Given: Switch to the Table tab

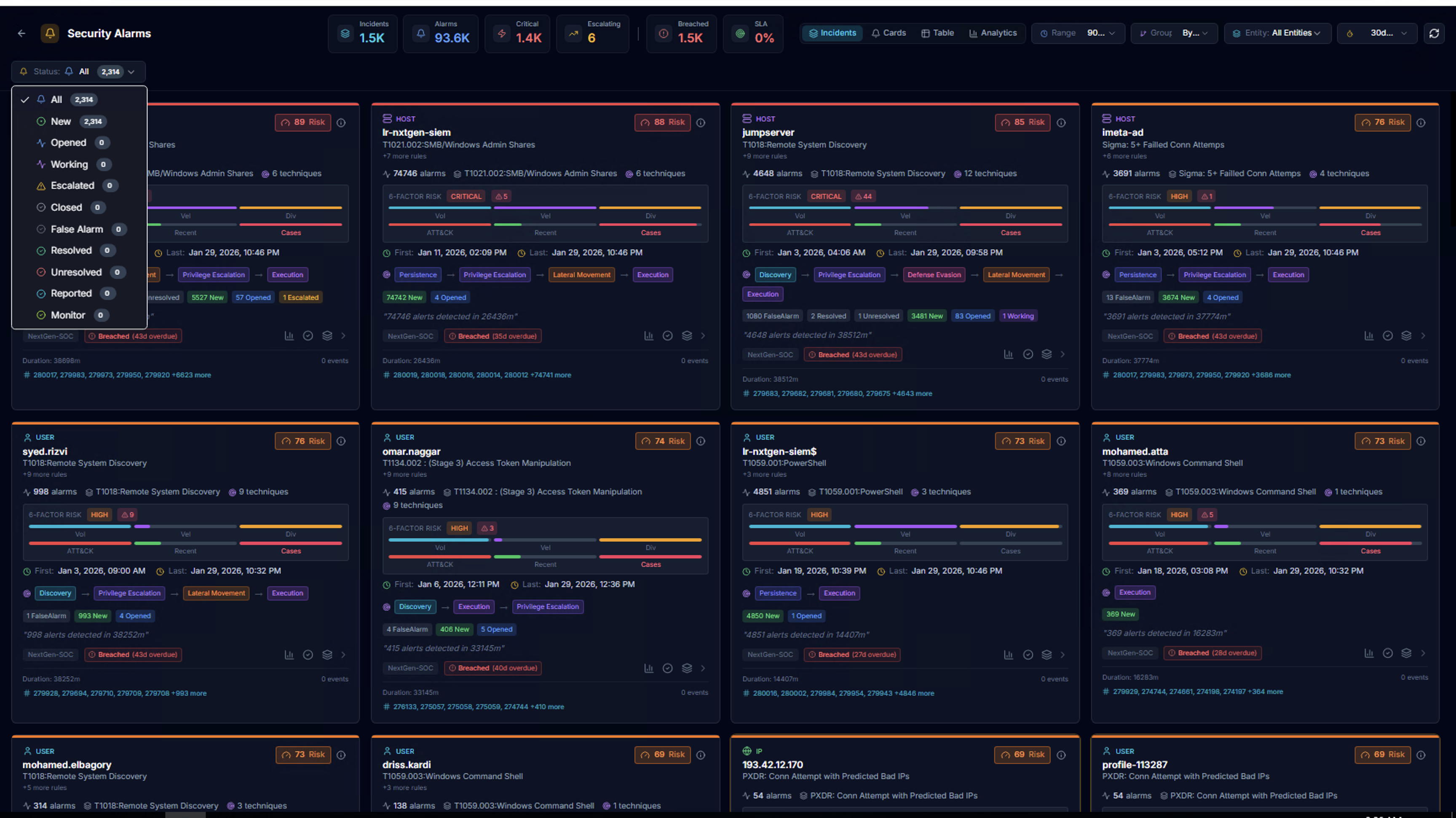Looking at the screenshot, I should point(937,33).
